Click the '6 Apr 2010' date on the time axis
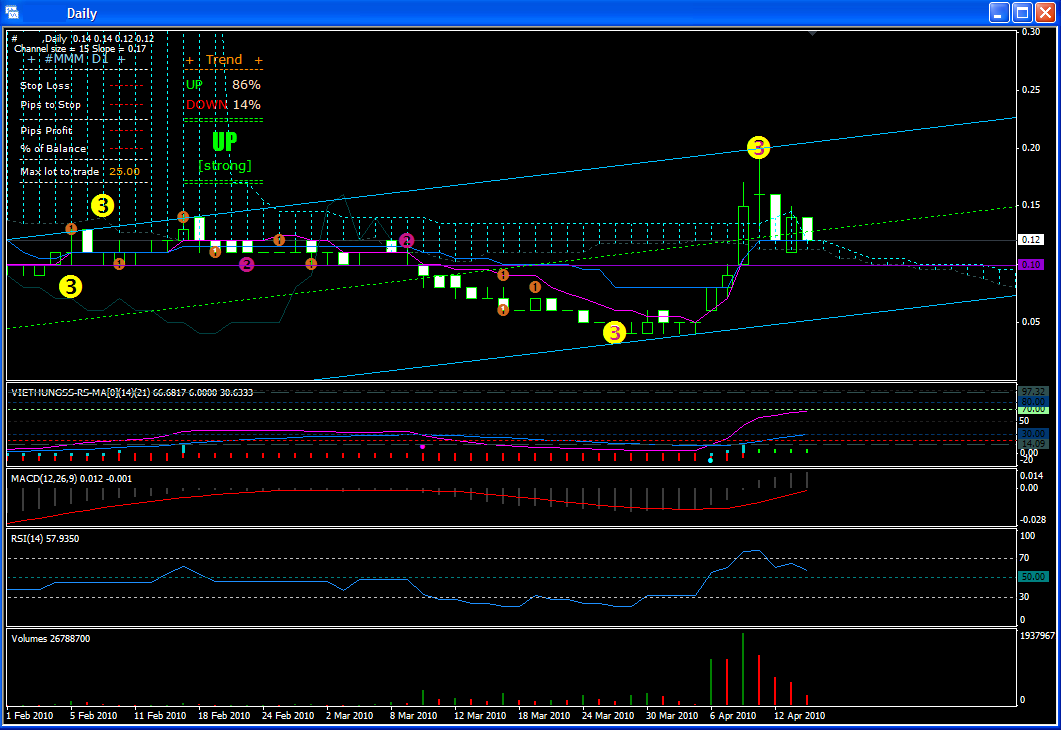 [733, 716]
